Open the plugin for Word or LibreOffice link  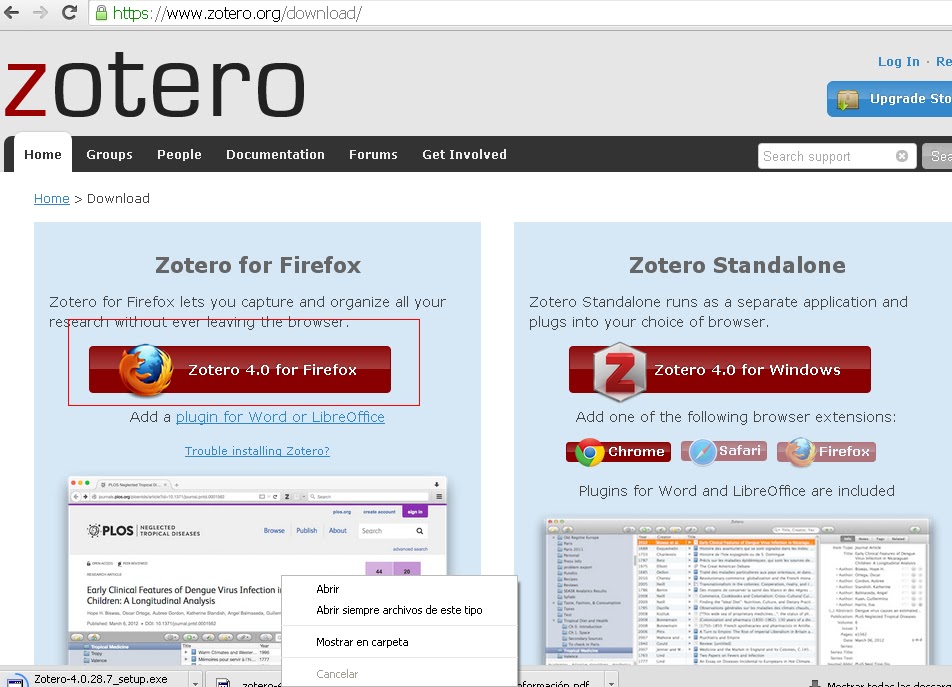(281, 417)
